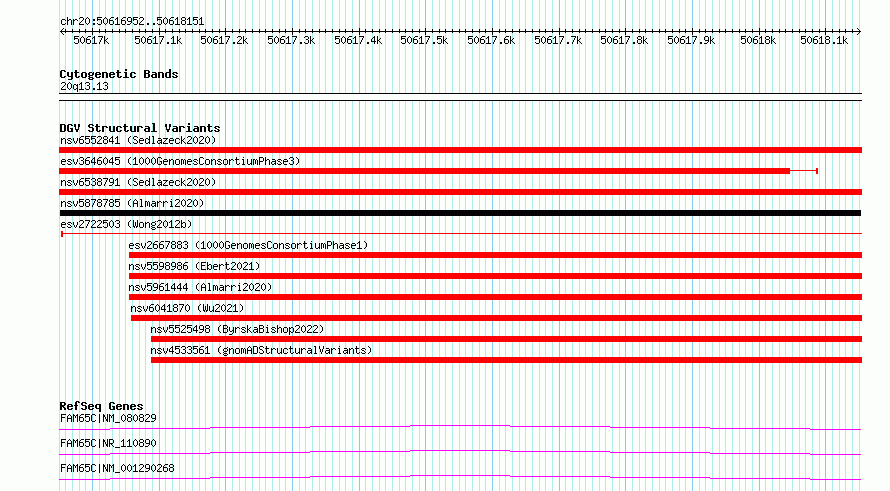Click the red bar under nsv5961444

tap(496, 297)
